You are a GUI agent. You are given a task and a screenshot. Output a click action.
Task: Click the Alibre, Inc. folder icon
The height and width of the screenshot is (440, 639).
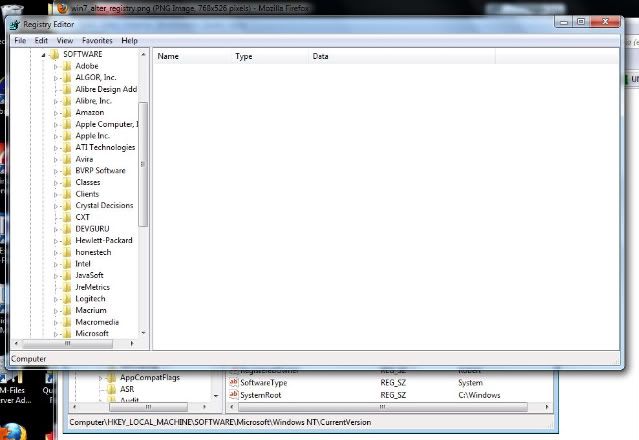67,101
